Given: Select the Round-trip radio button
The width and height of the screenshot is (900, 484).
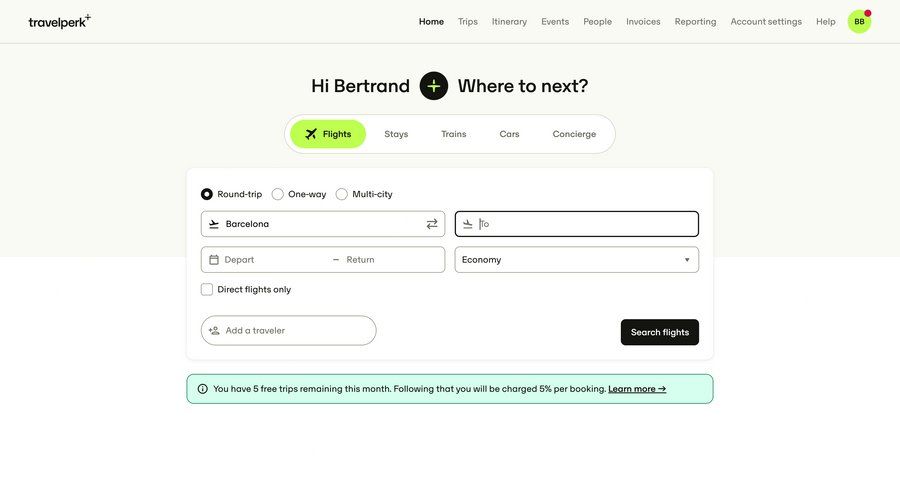Looking at the screenshot, I should (207, 194).
